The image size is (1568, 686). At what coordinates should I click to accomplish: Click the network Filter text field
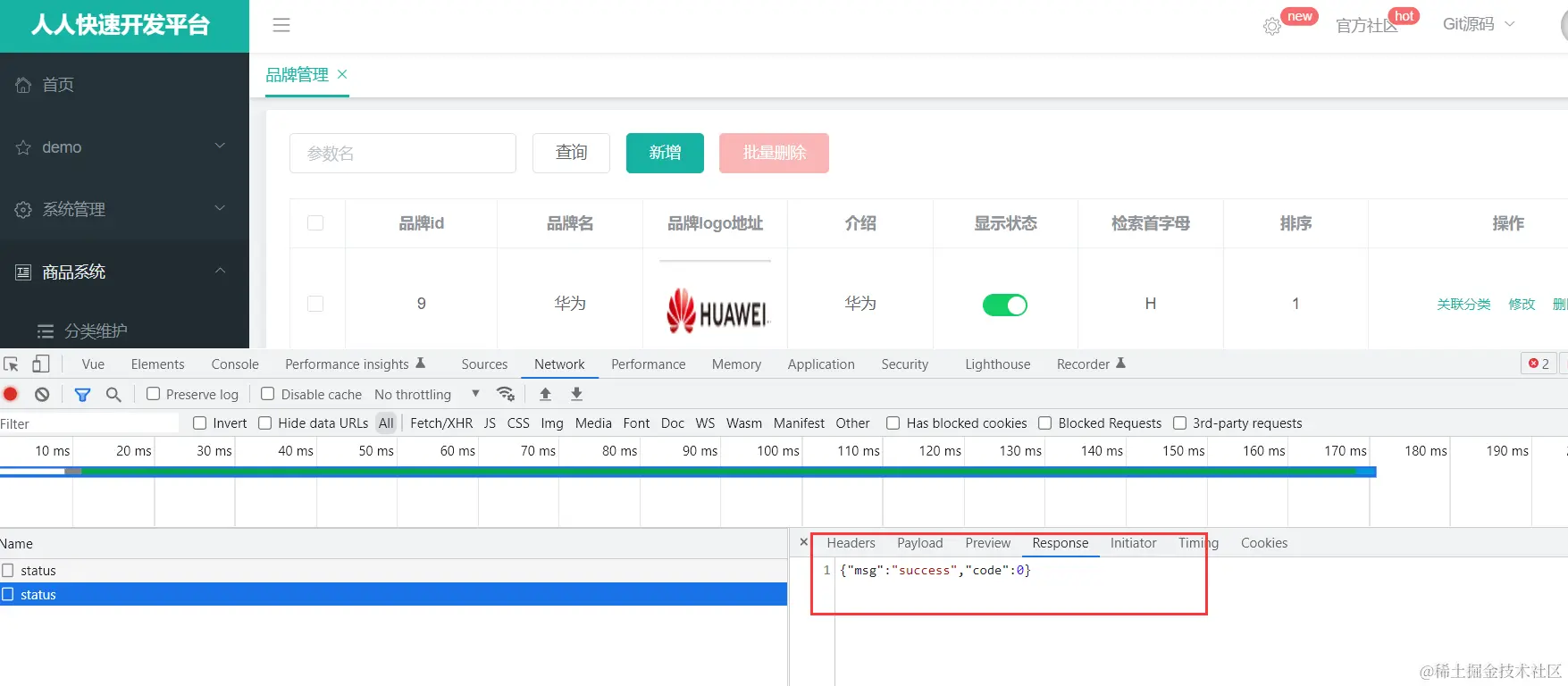pos(89,423)
